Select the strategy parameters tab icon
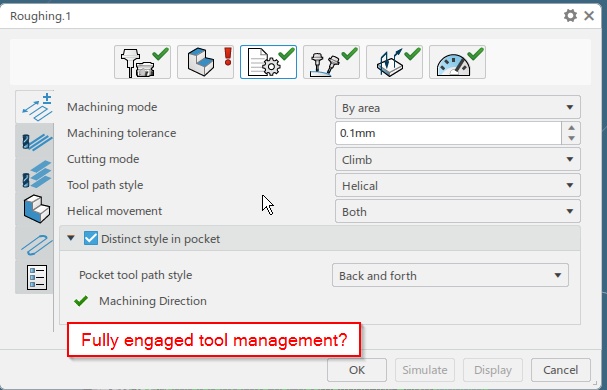Viewport: 607px width, 390px height. tap(268, 62)
